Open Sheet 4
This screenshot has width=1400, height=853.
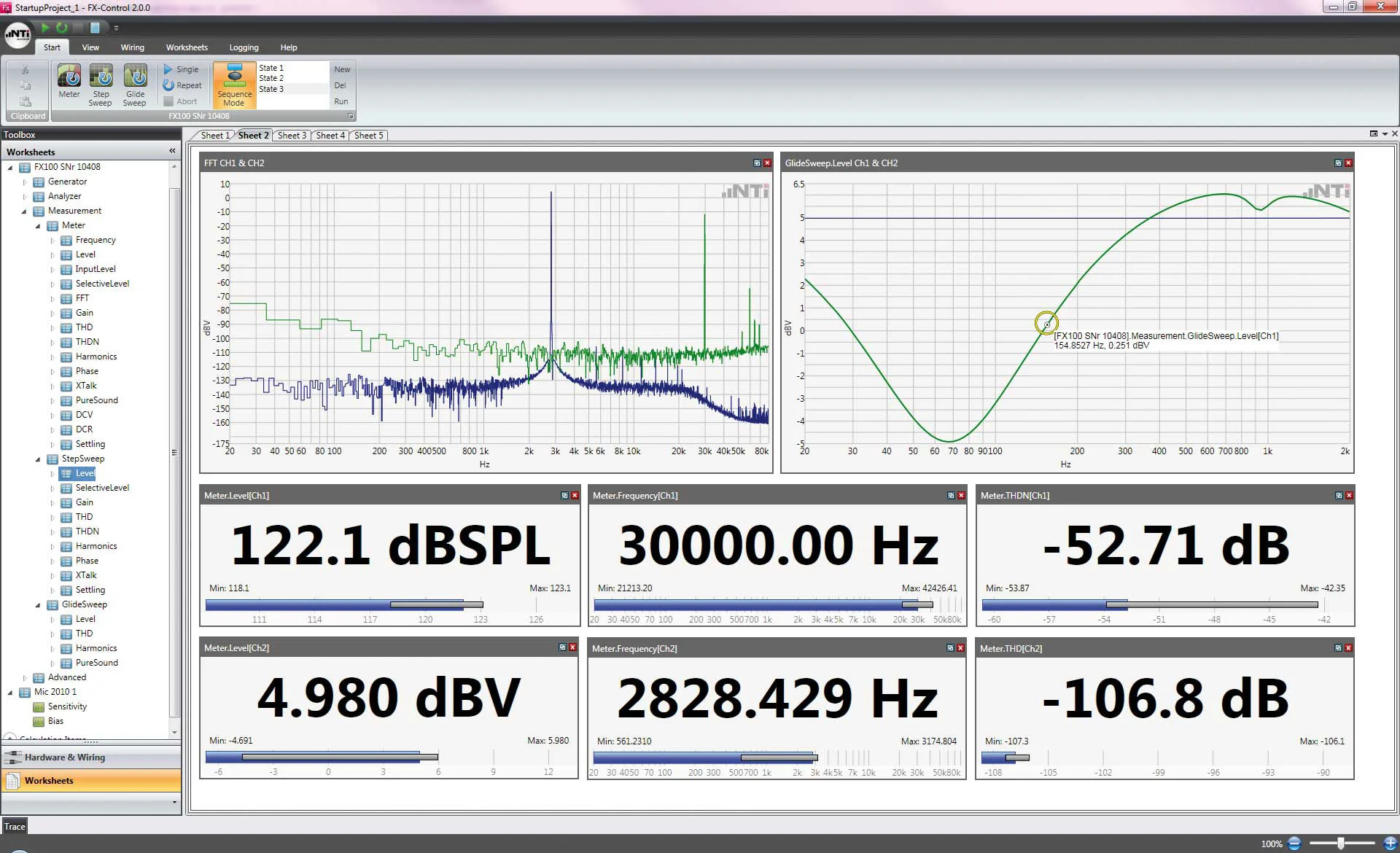(330, 135)
